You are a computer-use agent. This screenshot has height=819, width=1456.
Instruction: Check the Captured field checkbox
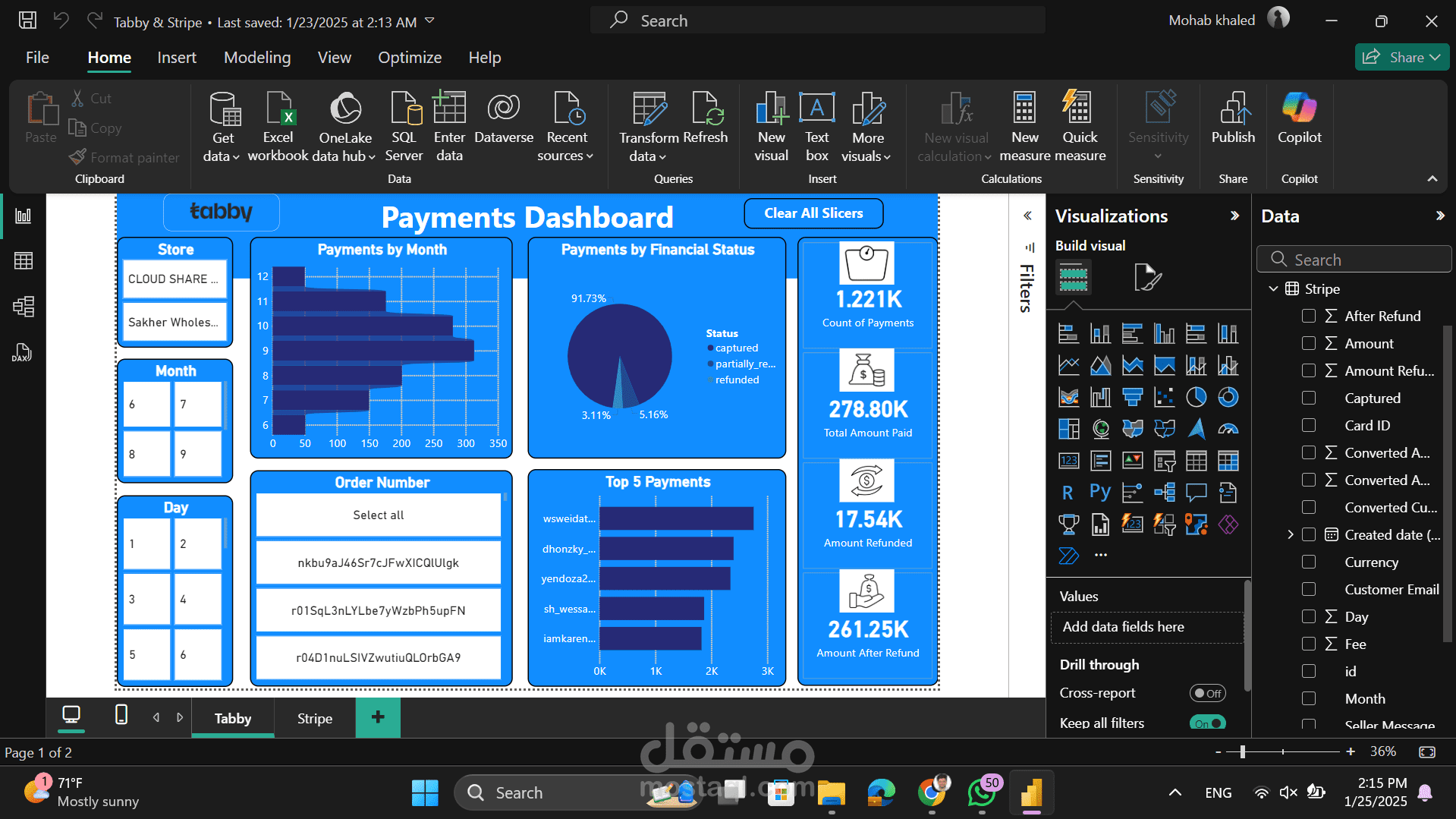point(1309,398)
